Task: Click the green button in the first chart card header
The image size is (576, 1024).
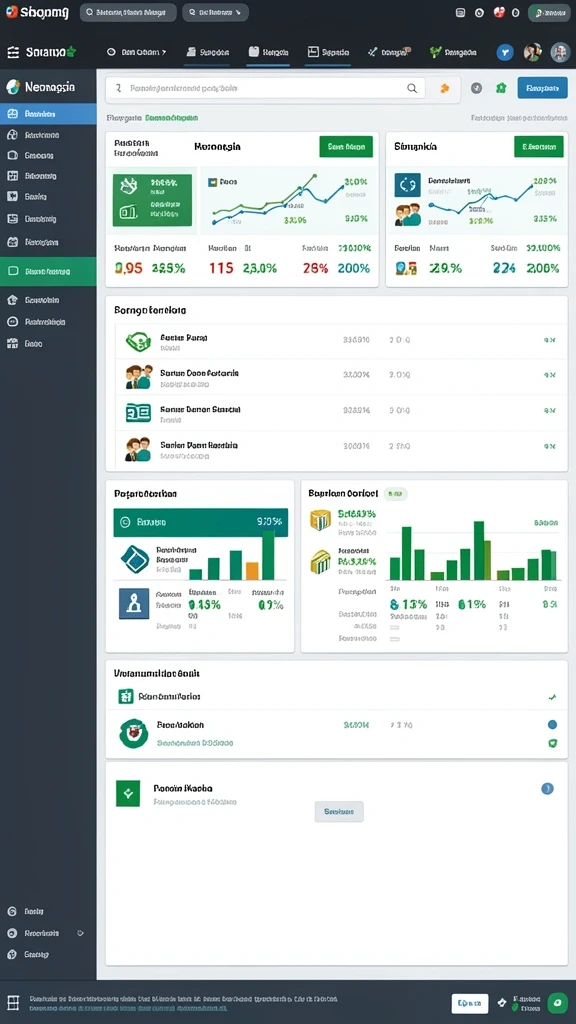Action: tap(346, 147)
